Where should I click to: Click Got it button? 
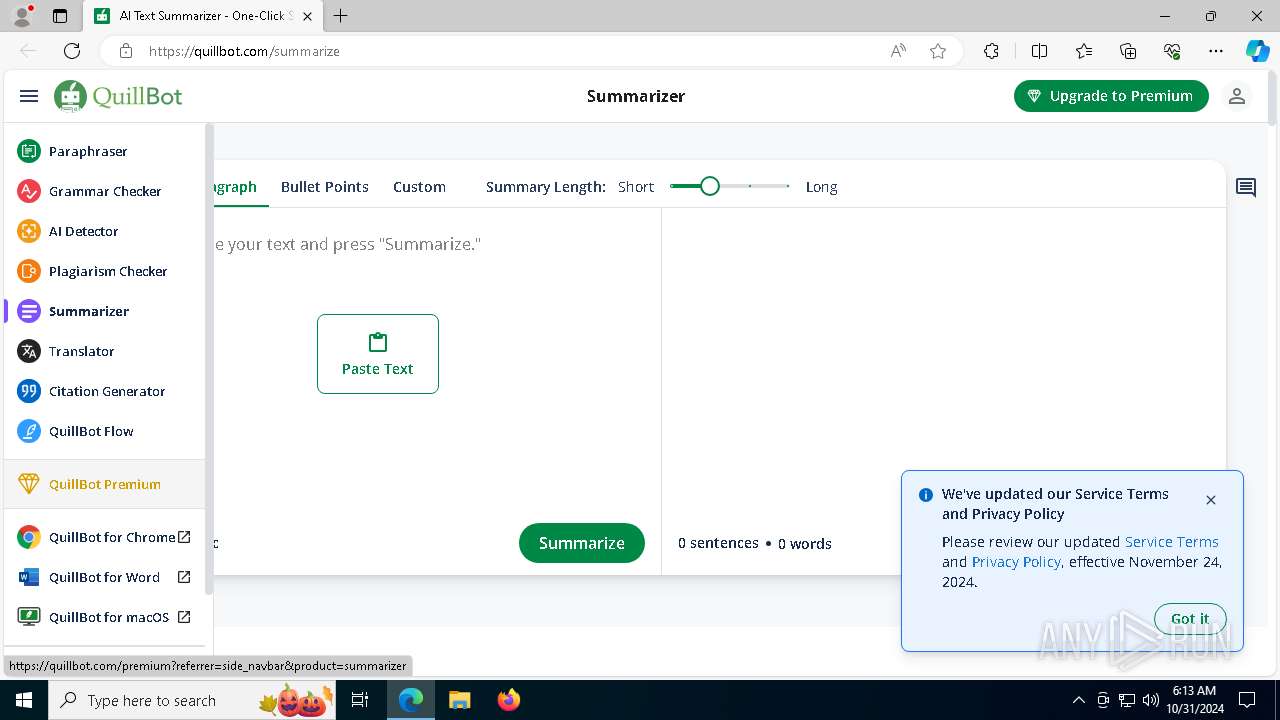pyautogui.click(x=1190, y=619)
